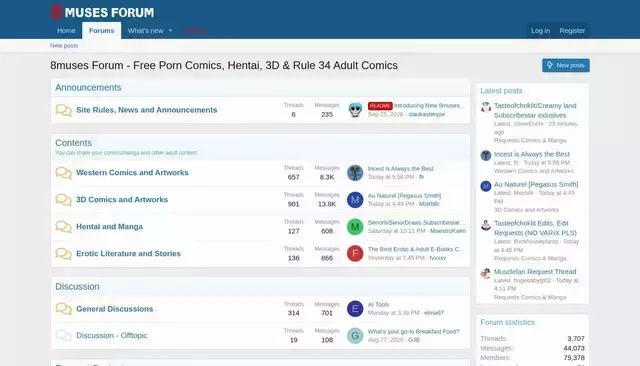The height and width of the screenshot is (366, 640).
Task: Click username MaestroKaen
Action: coord(448,231)
